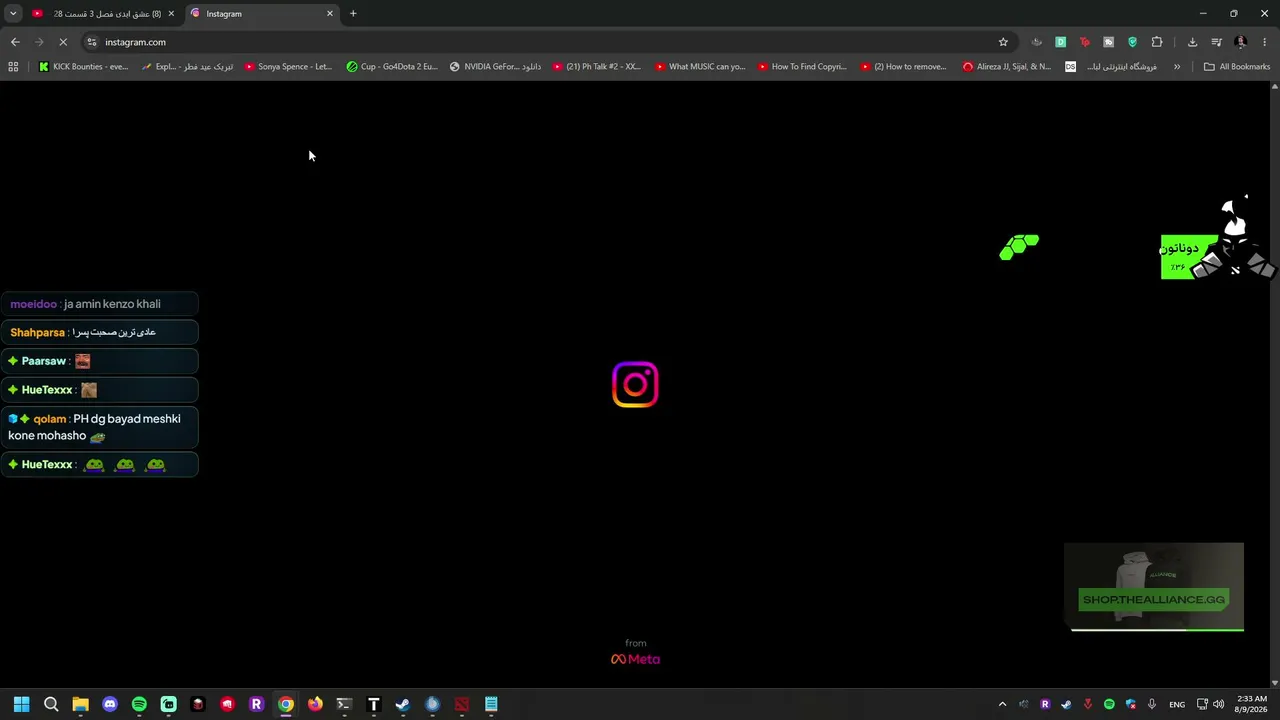Open the bookmarks bar apps grid
This screenshot has height=720, width=1280.
coord(13,67)
